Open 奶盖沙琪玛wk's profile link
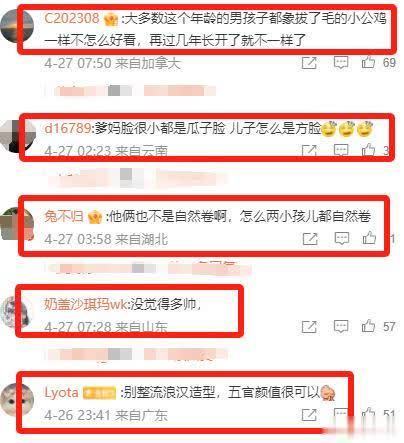This screenshot has width=404, height=443. point(85,304)
